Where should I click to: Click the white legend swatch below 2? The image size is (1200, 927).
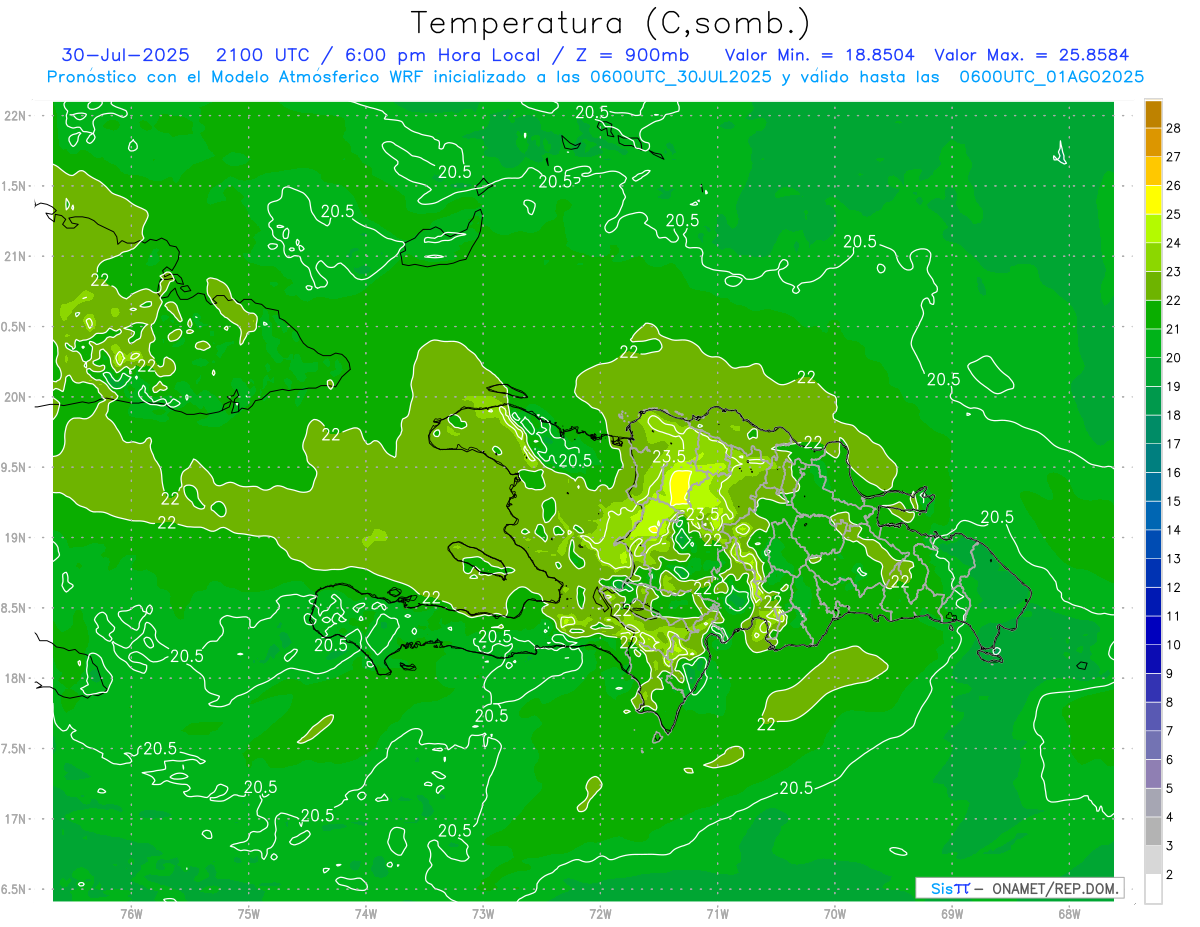tap(1153, 888)
